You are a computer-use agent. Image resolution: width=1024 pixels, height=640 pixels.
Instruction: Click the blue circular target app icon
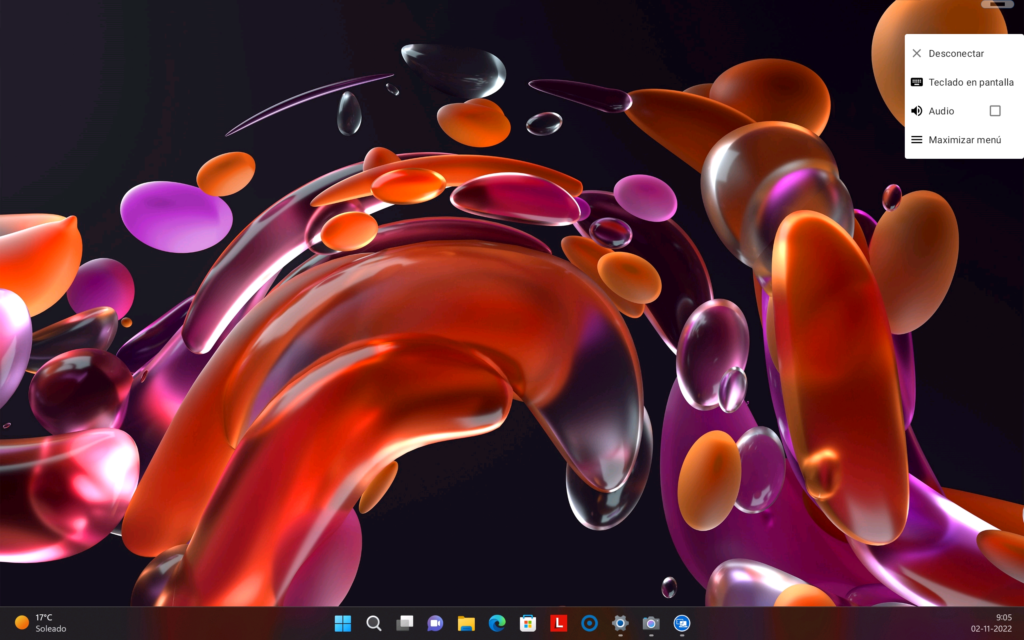(589, 622)
